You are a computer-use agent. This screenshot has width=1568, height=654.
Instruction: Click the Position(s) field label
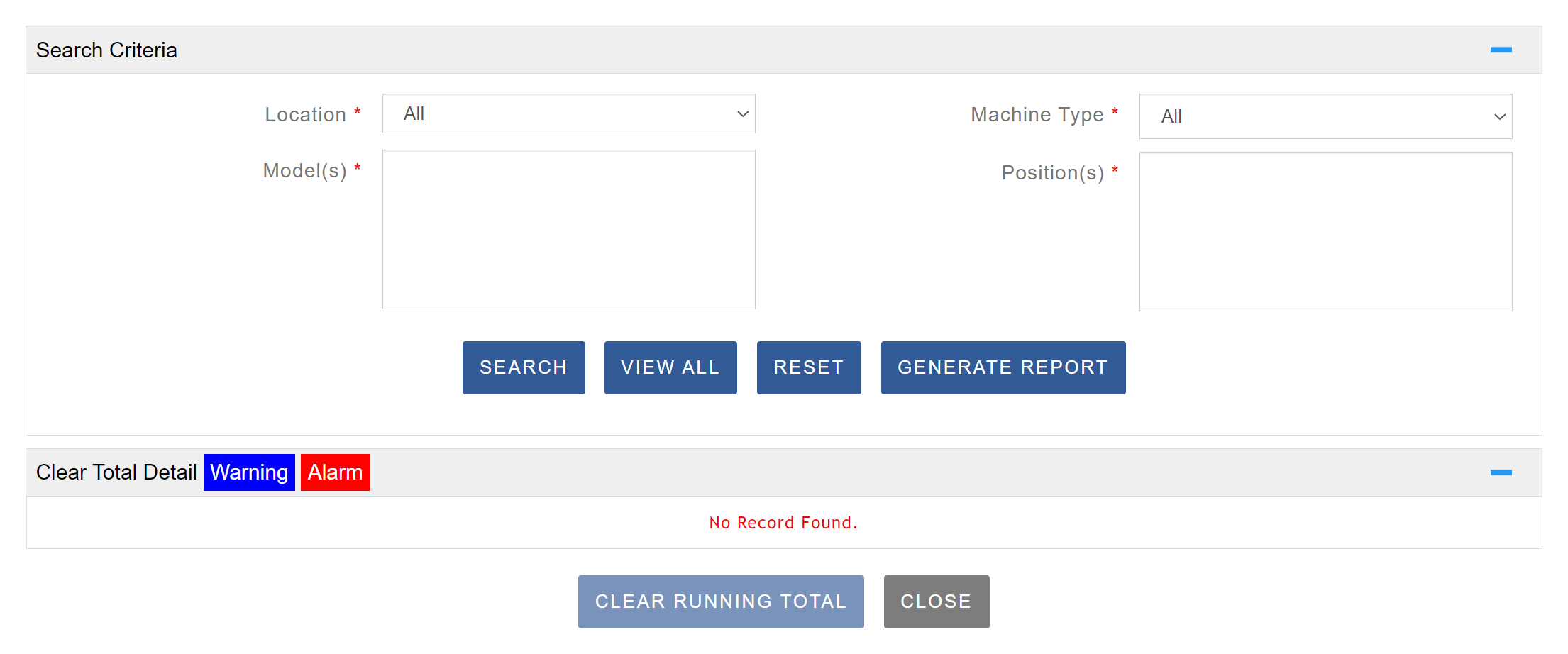(x=1052, y=173)
